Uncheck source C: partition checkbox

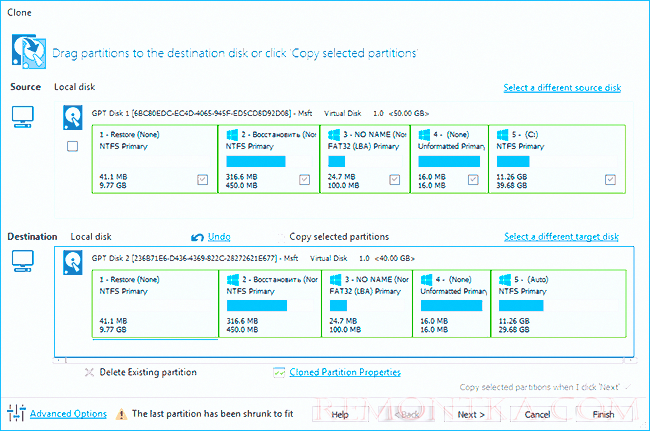610,179
